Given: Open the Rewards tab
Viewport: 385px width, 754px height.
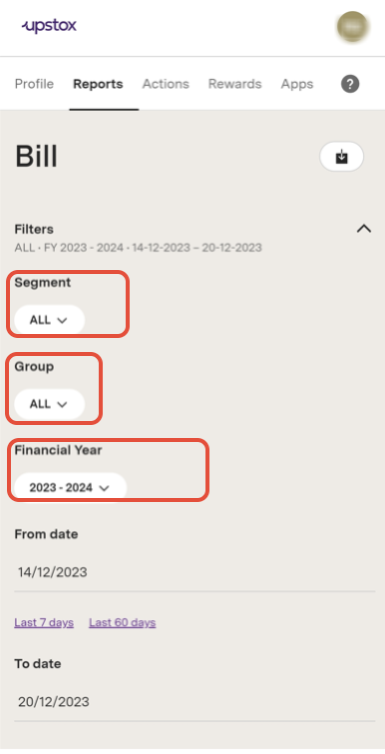Looking at the screenshot, I should (235, 84).
